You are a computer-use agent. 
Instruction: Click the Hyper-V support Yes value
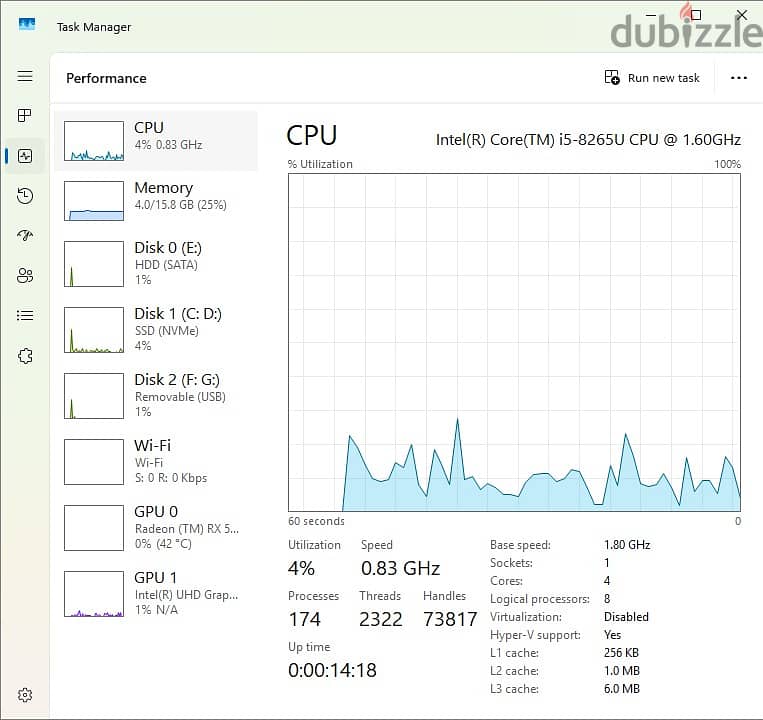pyautogui.click(x=612, y=635)
